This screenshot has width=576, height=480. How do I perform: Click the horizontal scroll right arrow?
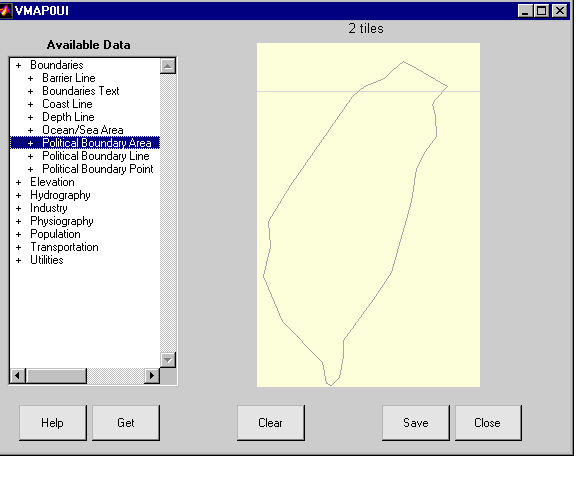coord(152,376)
